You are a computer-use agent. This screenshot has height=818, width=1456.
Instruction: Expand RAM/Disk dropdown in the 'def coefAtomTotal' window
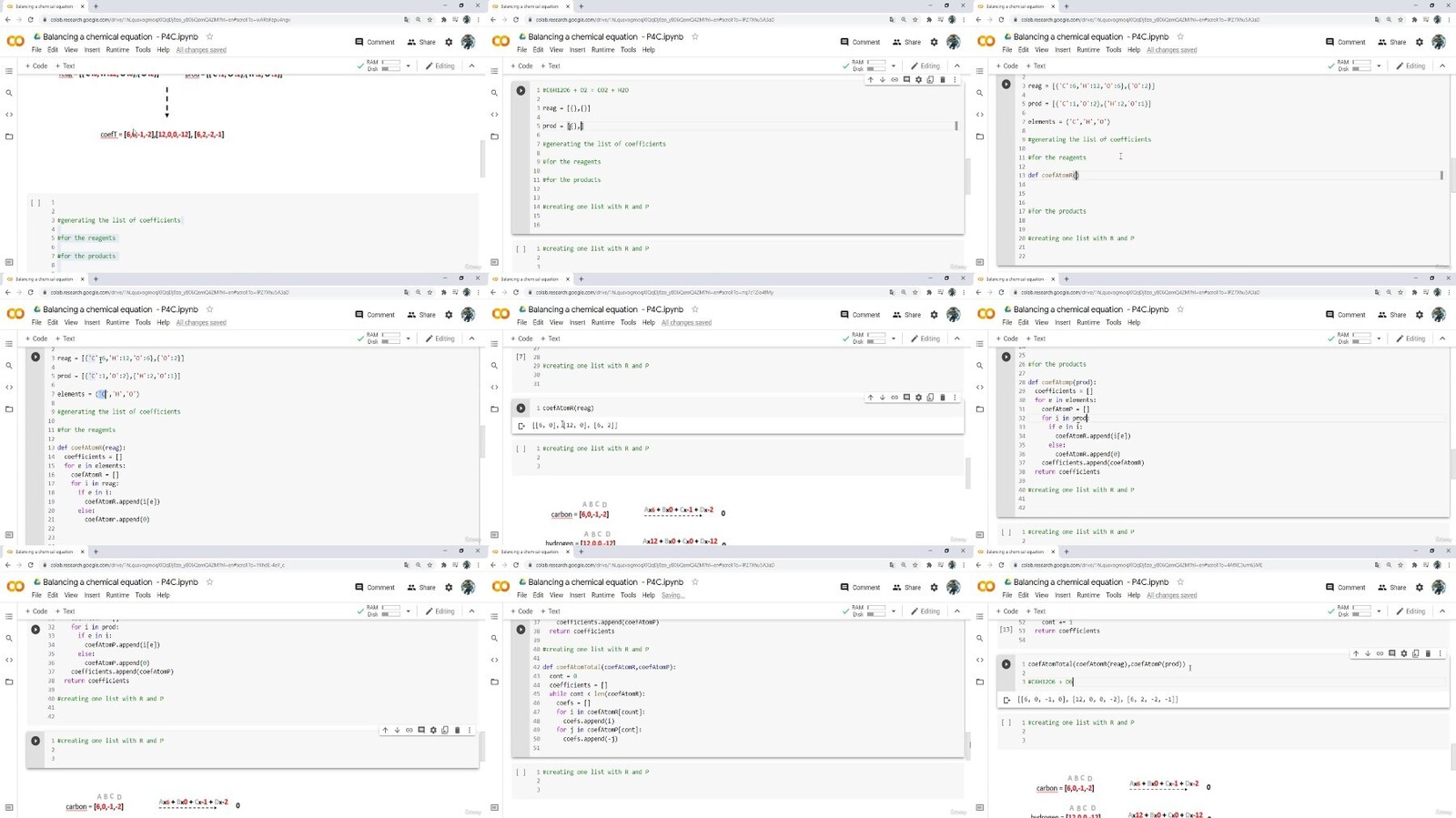[893, 611]
